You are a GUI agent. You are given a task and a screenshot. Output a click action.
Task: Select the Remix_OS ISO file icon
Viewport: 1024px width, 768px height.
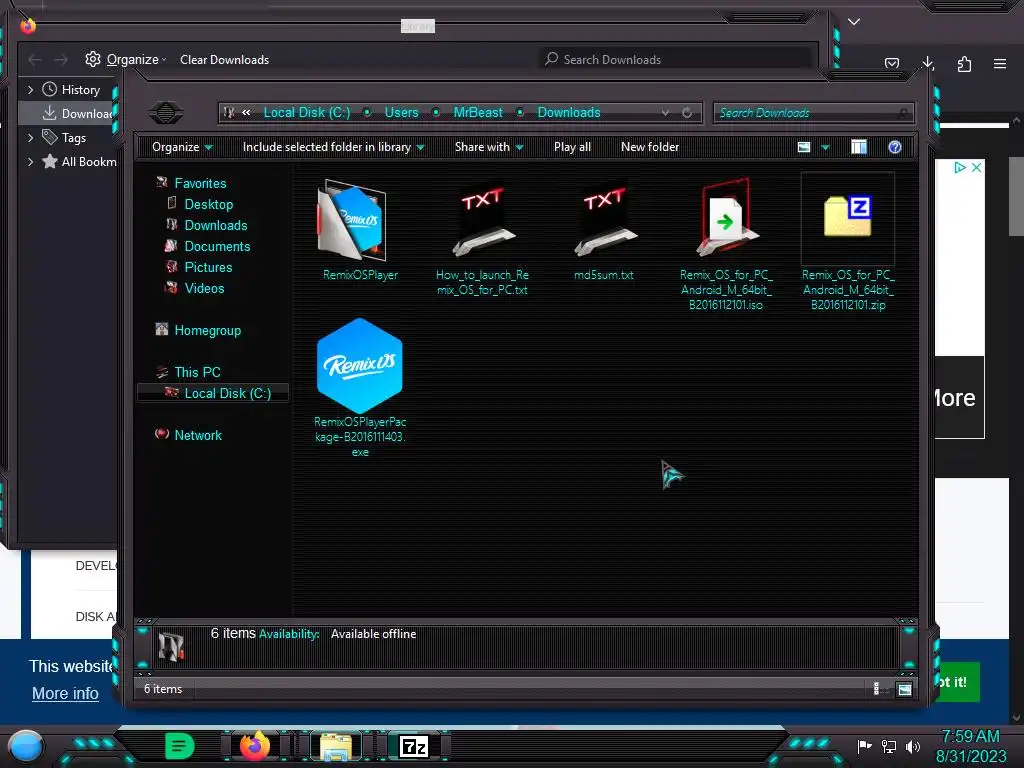click(x=727, y=219)
